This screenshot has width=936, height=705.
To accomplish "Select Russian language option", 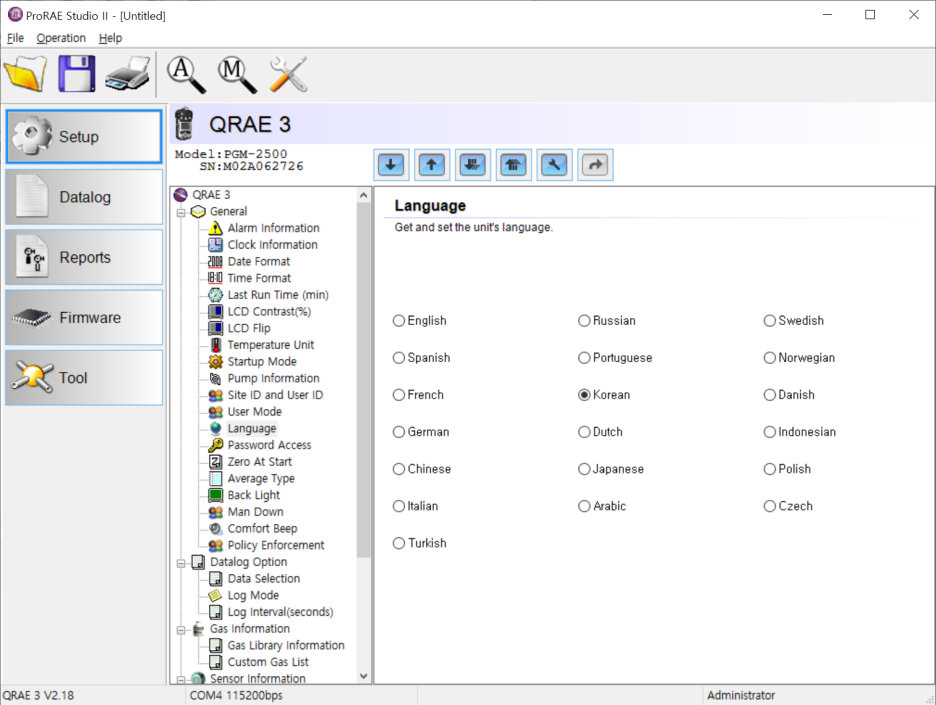I will 607,321.
